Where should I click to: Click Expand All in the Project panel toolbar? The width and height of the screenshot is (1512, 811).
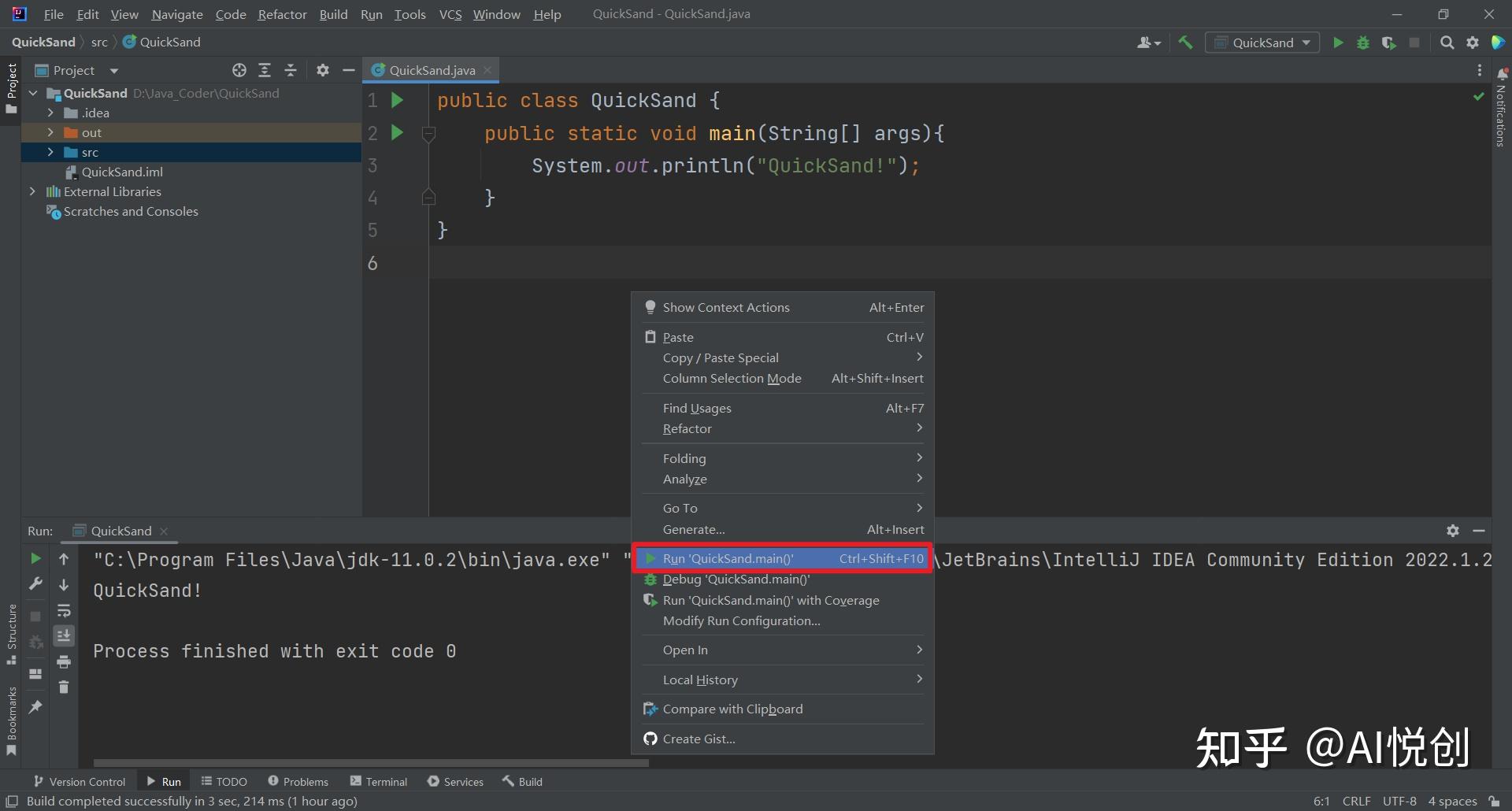(x=265, y=70)
